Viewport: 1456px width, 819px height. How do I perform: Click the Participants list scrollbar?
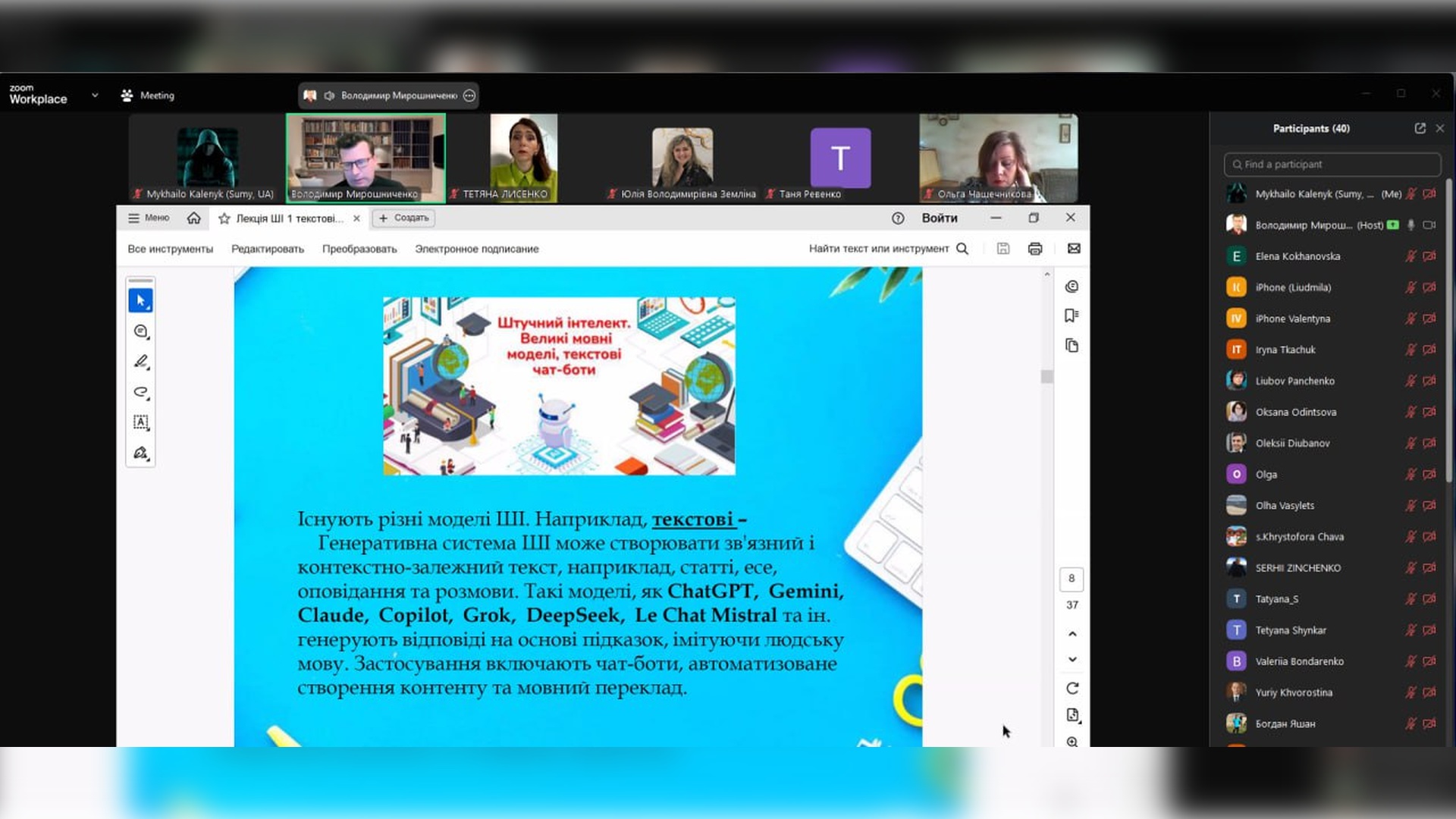tap(1448, 331)
